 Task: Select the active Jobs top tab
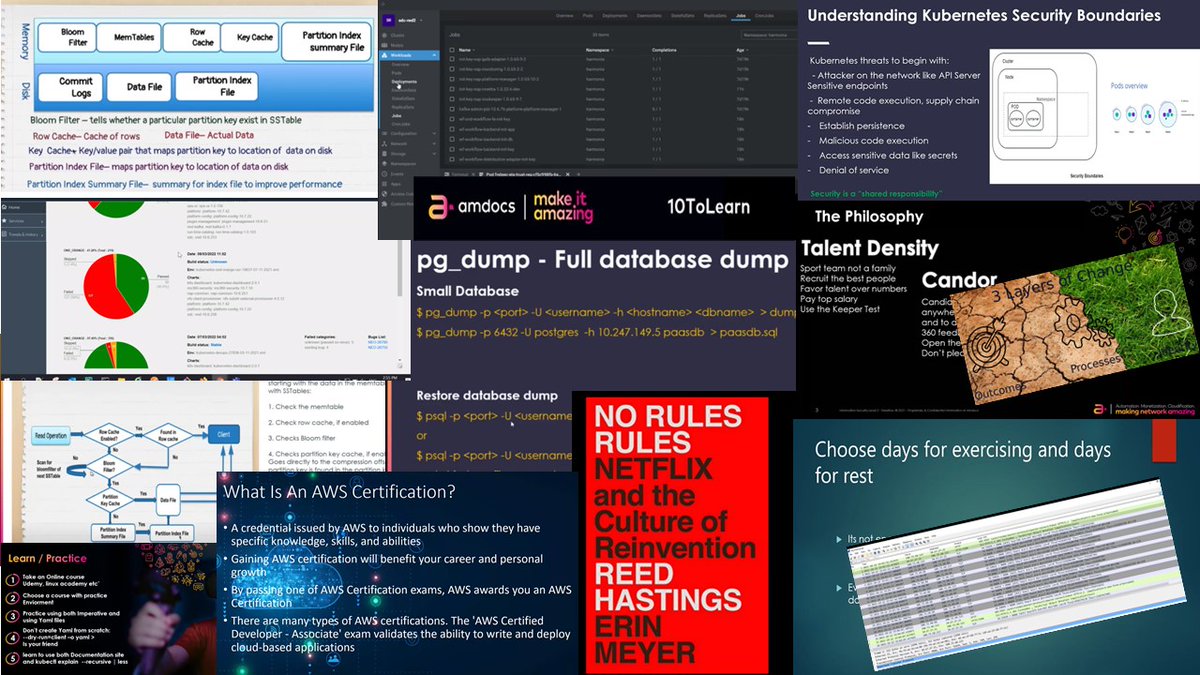(741, 16)
